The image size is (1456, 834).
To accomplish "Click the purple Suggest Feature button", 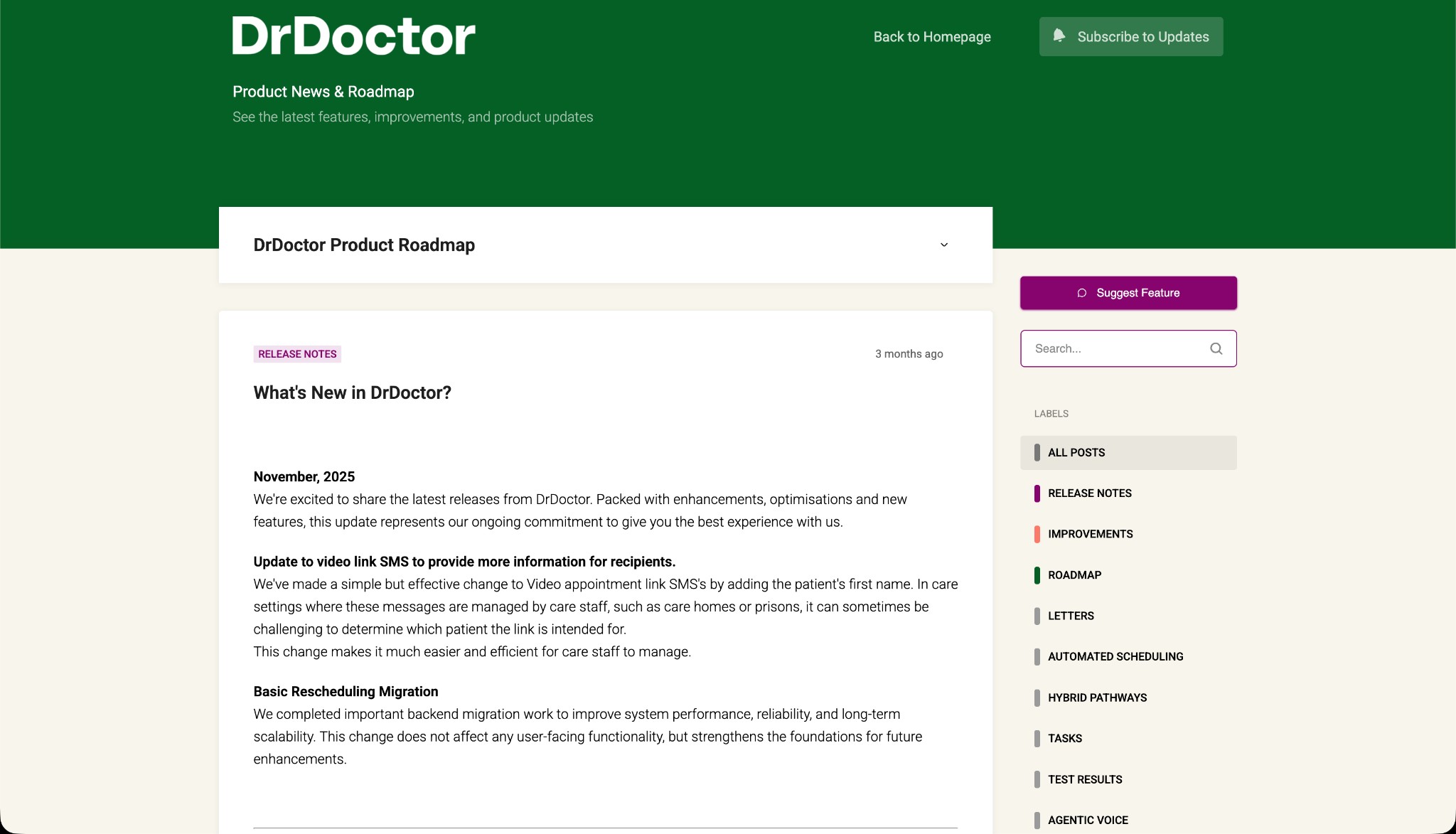I will (x=1128, y=292).
